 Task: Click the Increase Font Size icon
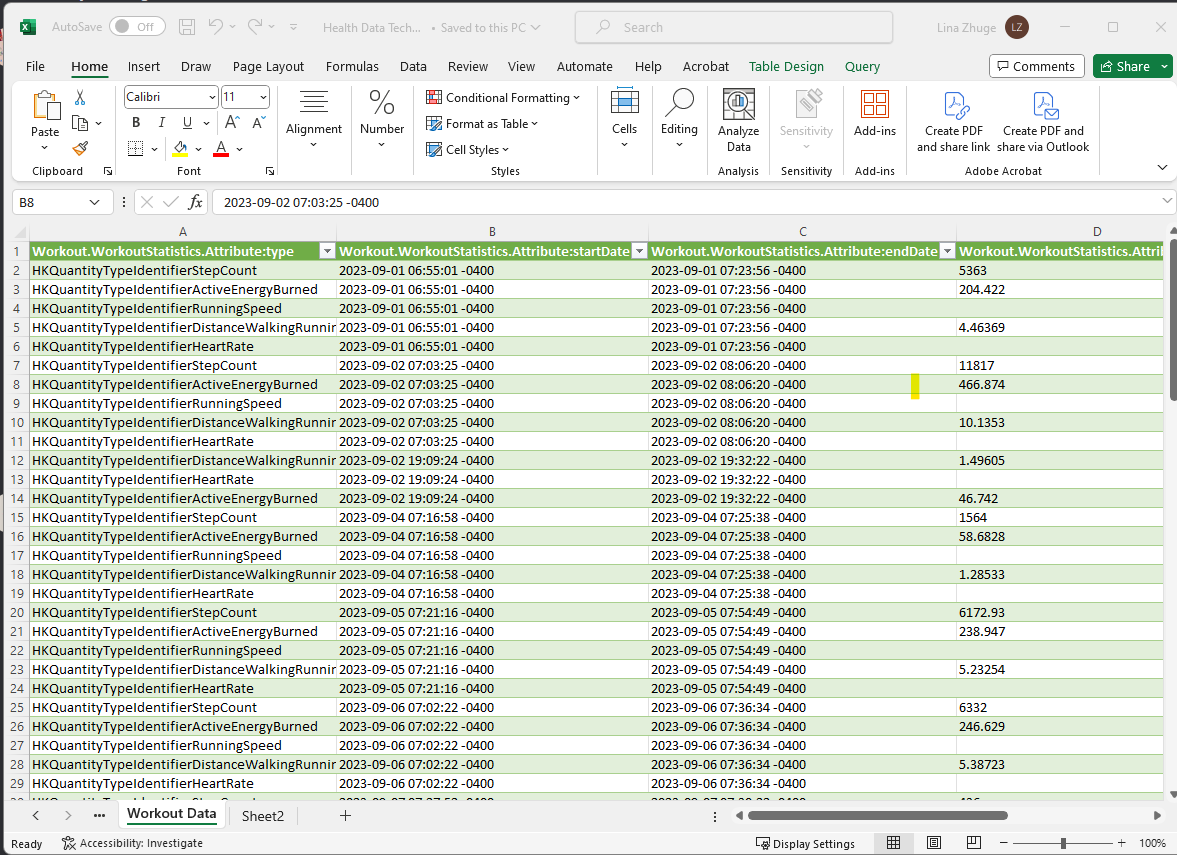pyautogui.click(x=232, y=122)
